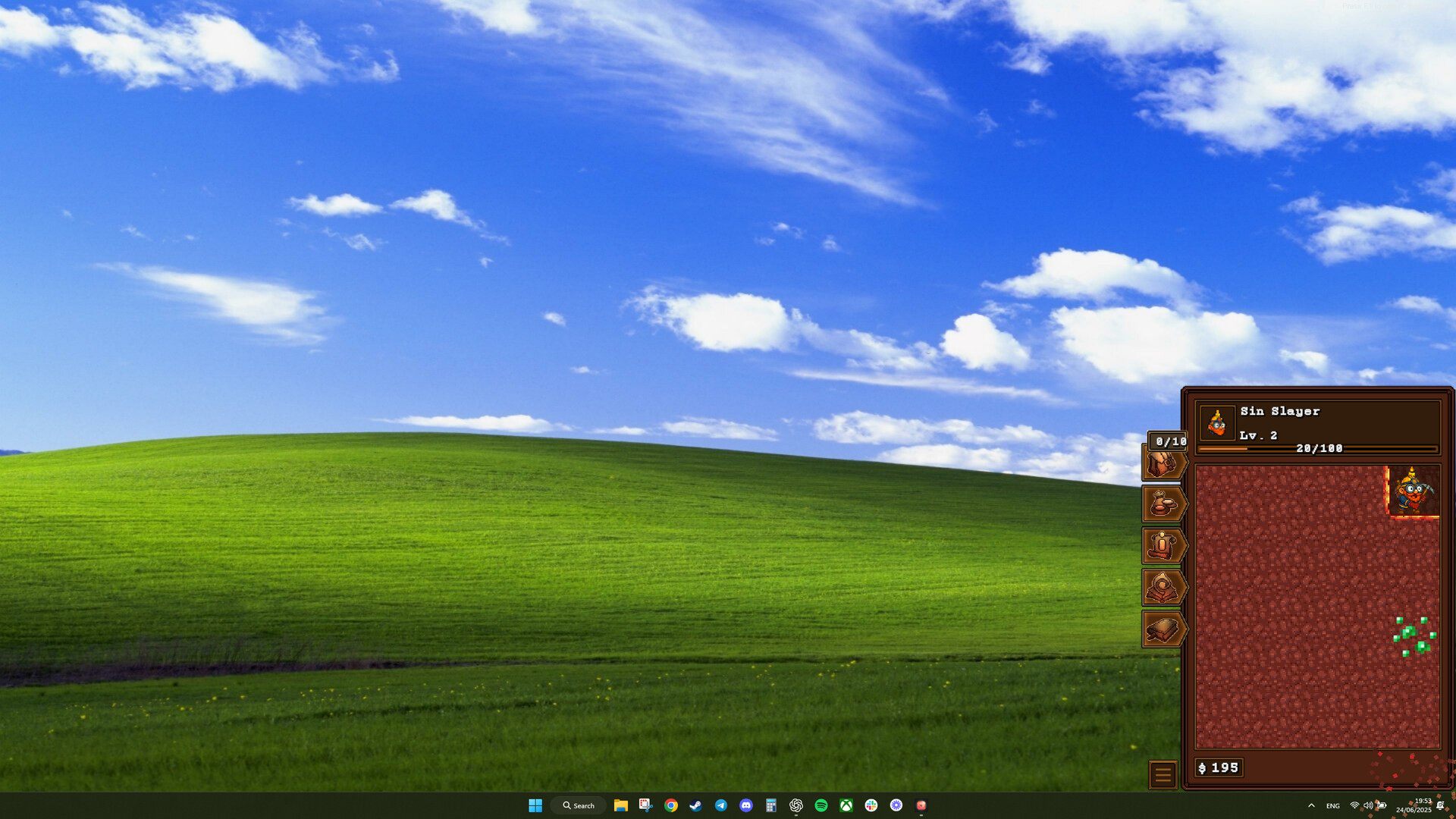
Task: Open the Windows Start menu
Action: [535, 805]
